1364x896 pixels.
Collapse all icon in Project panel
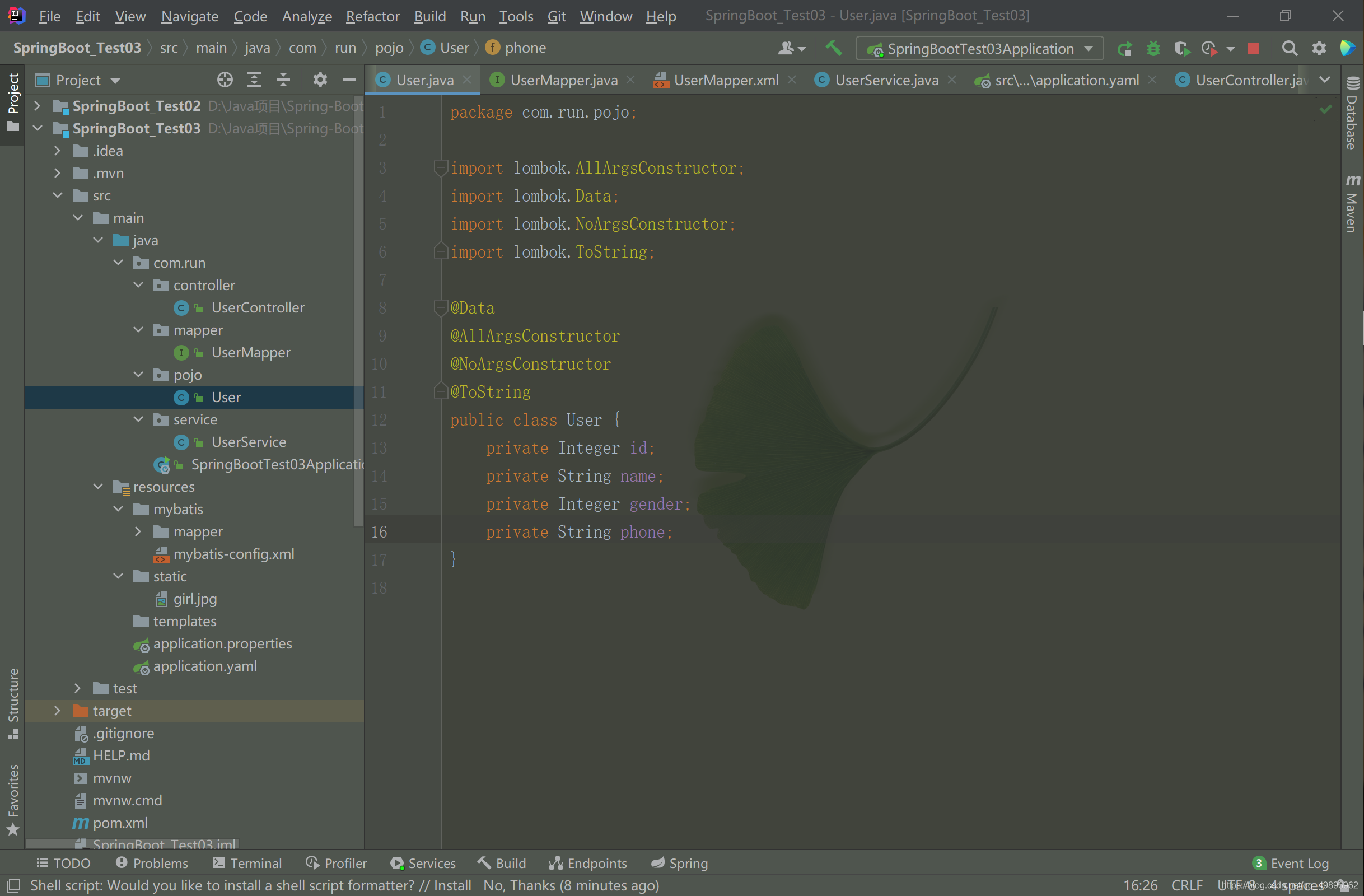pyautogui.click(x=283, y=80)
